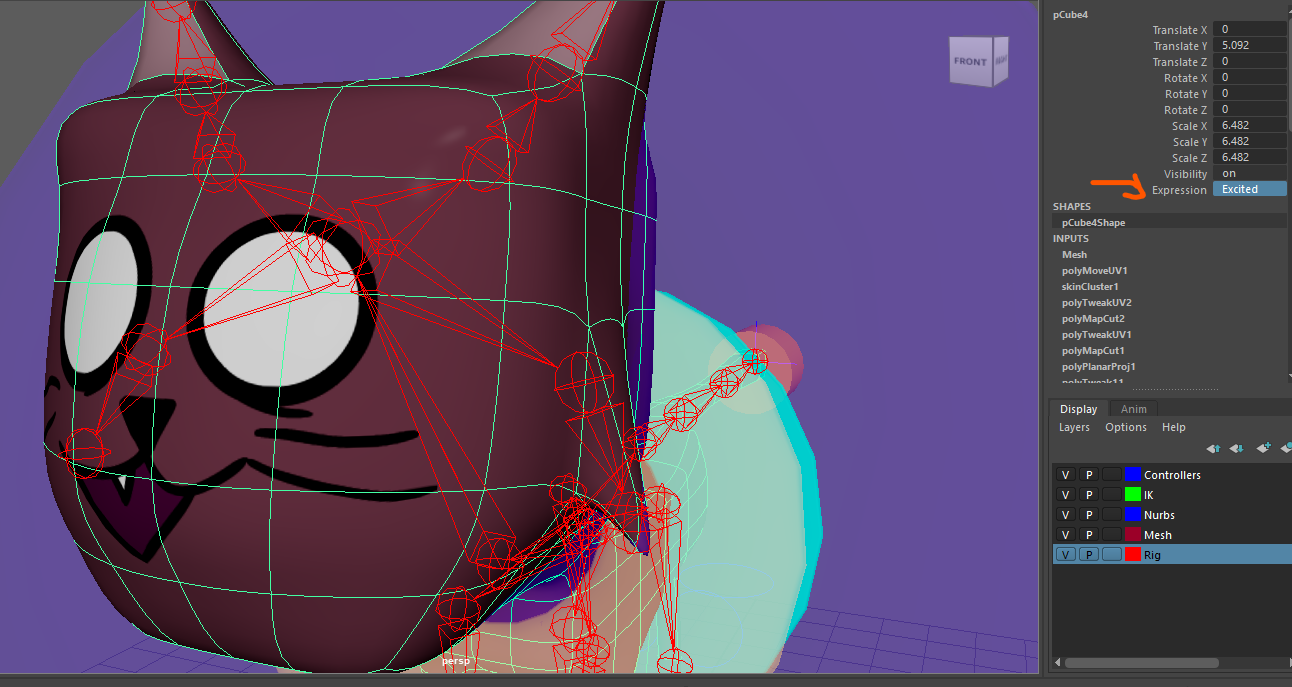Create new empty layer icon
The width and height of the screenshot is (1292, 687).
coord(1263,448)
